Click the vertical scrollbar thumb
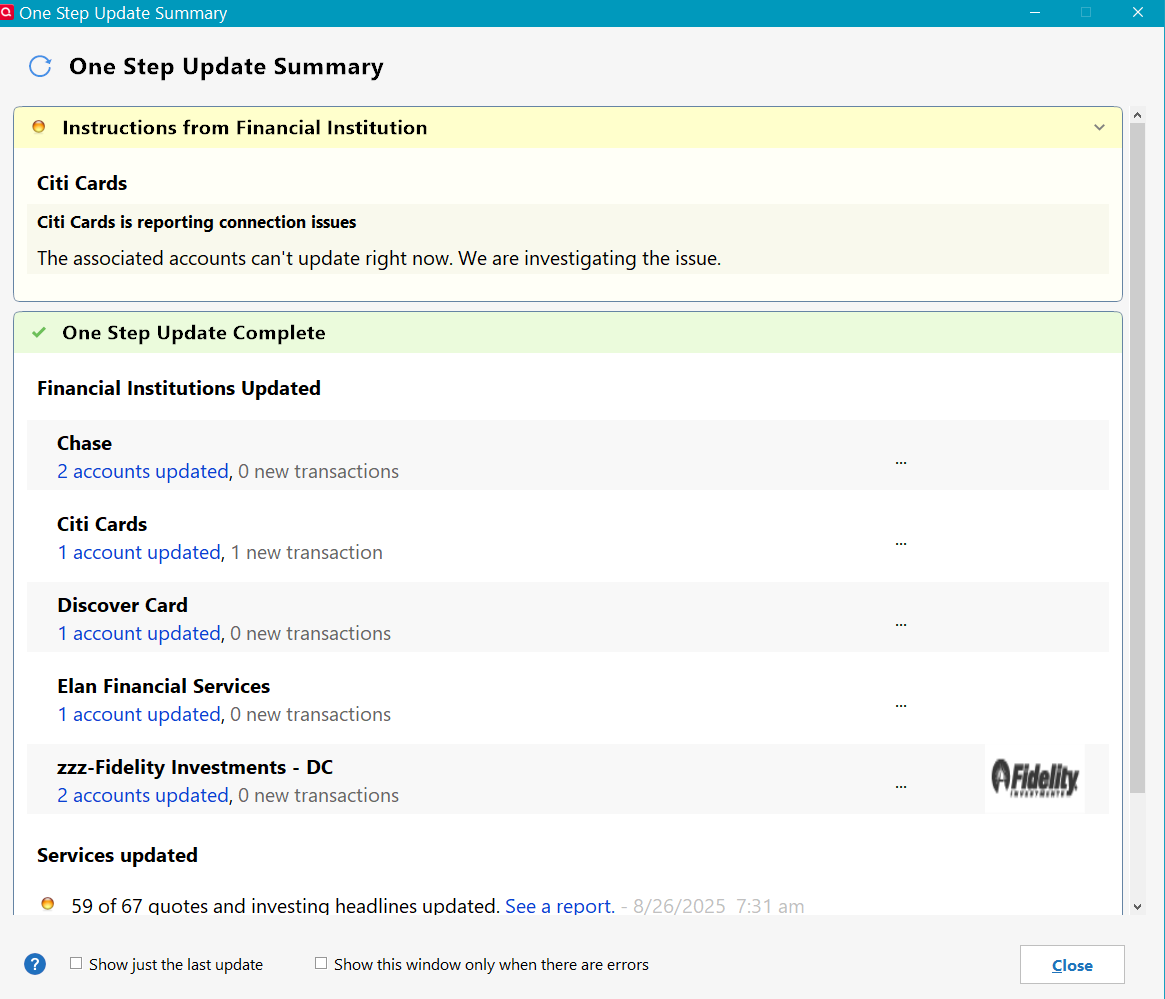The height and width of the screenshot is (999, 1165). click(x=1138, y=458)
